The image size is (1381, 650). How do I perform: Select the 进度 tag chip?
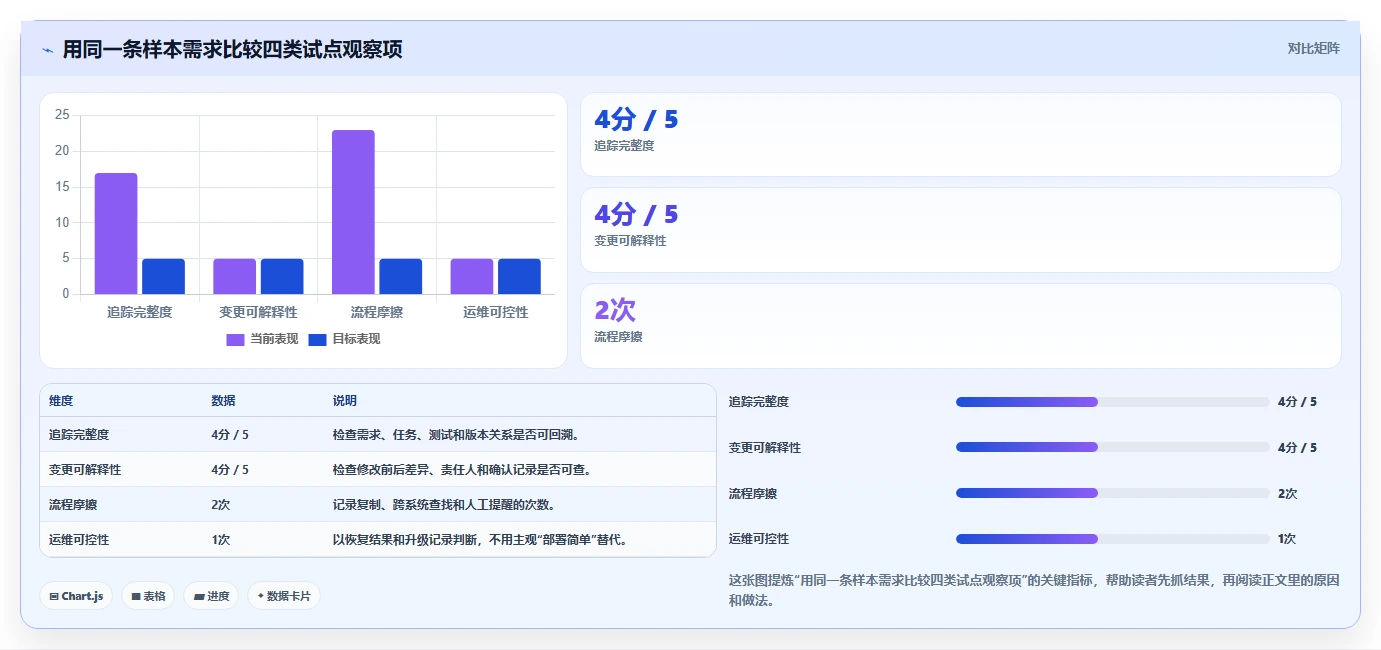pyautogui.click(x=211, y=596)
